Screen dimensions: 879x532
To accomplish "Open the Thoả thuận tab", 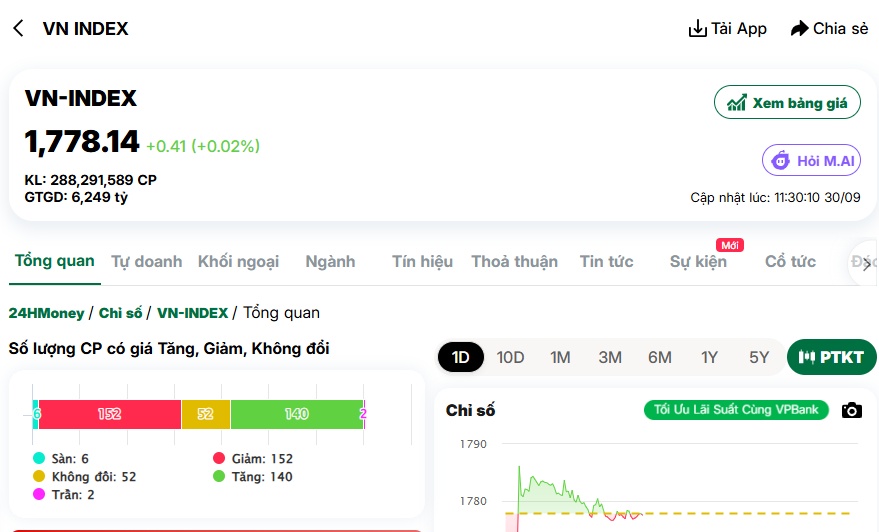I will pyautogui.click(x=514, y=262).
